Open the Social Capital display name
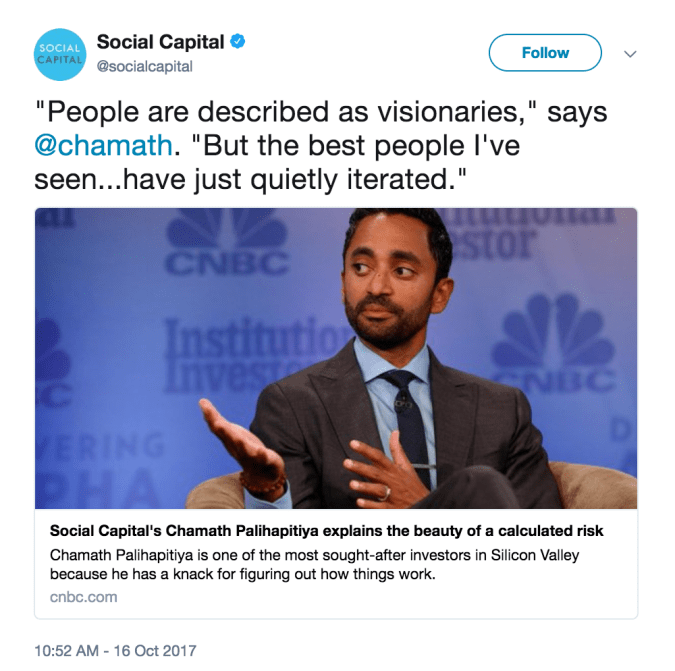 point(158,42)
